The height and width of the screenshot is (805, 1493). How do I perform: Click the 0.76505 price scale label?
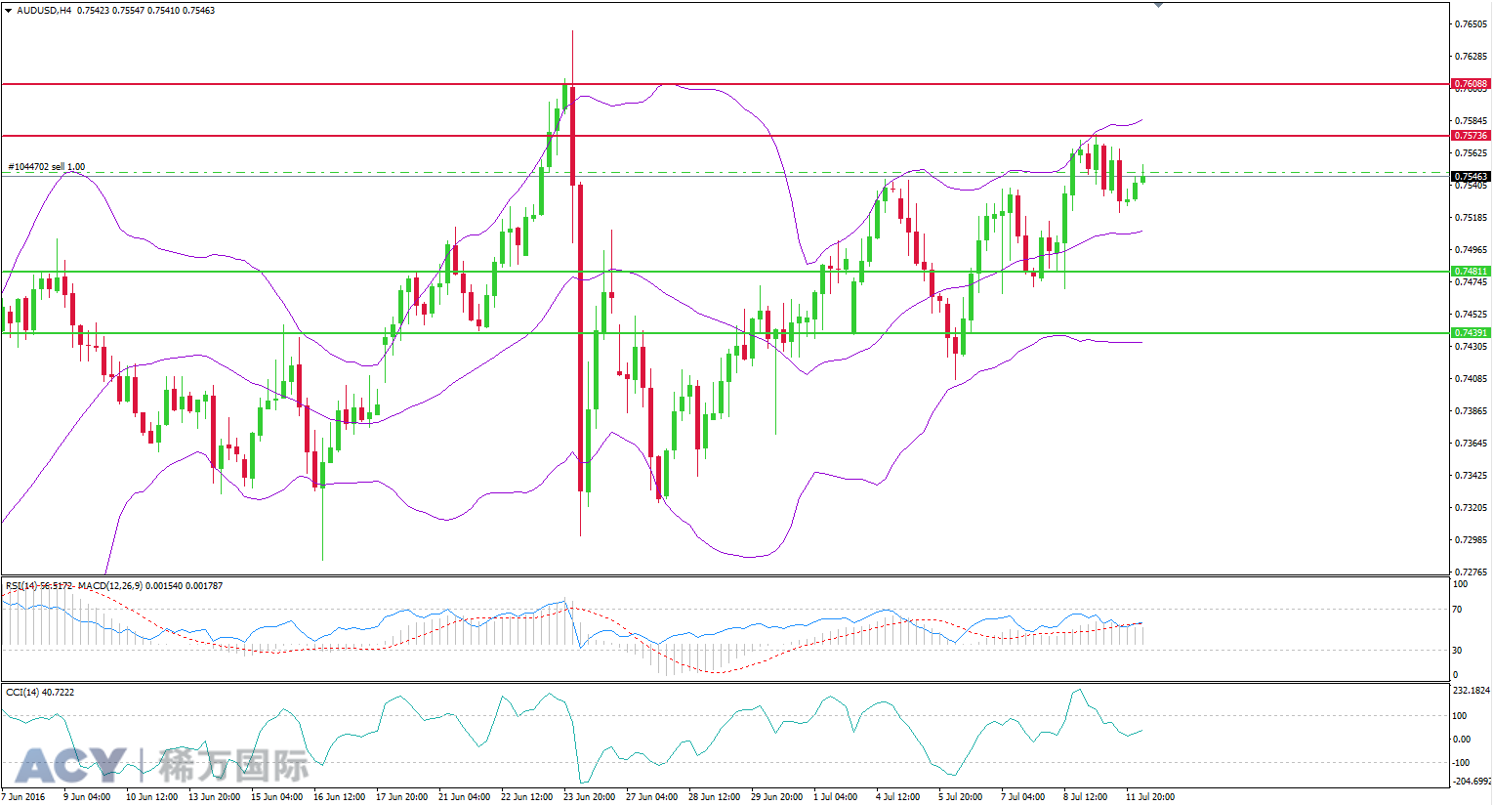(x=1472, y=24)
